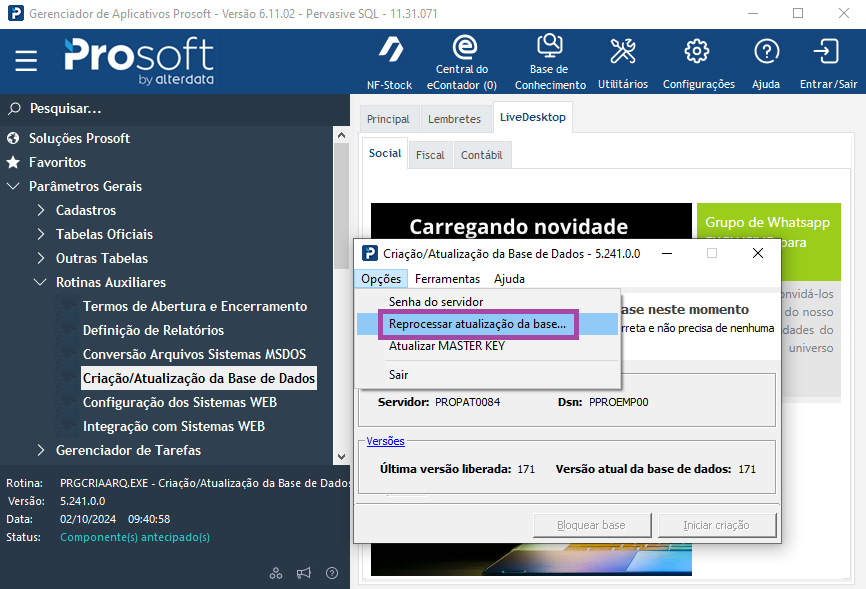
Task: Open the Ferramentas menu
Action: click(447, 278)
